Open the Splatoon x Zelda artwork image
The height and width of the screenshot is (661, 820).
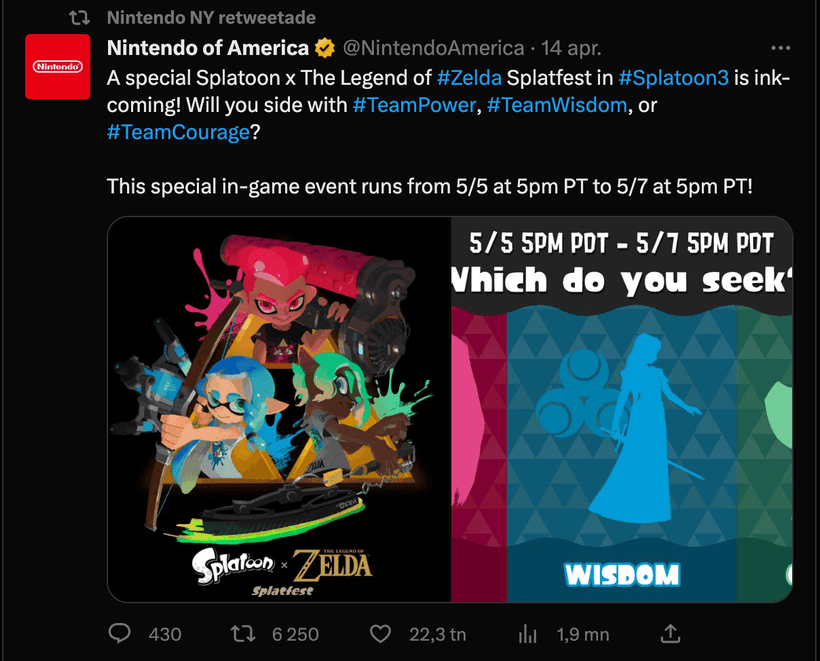point(278,410)
